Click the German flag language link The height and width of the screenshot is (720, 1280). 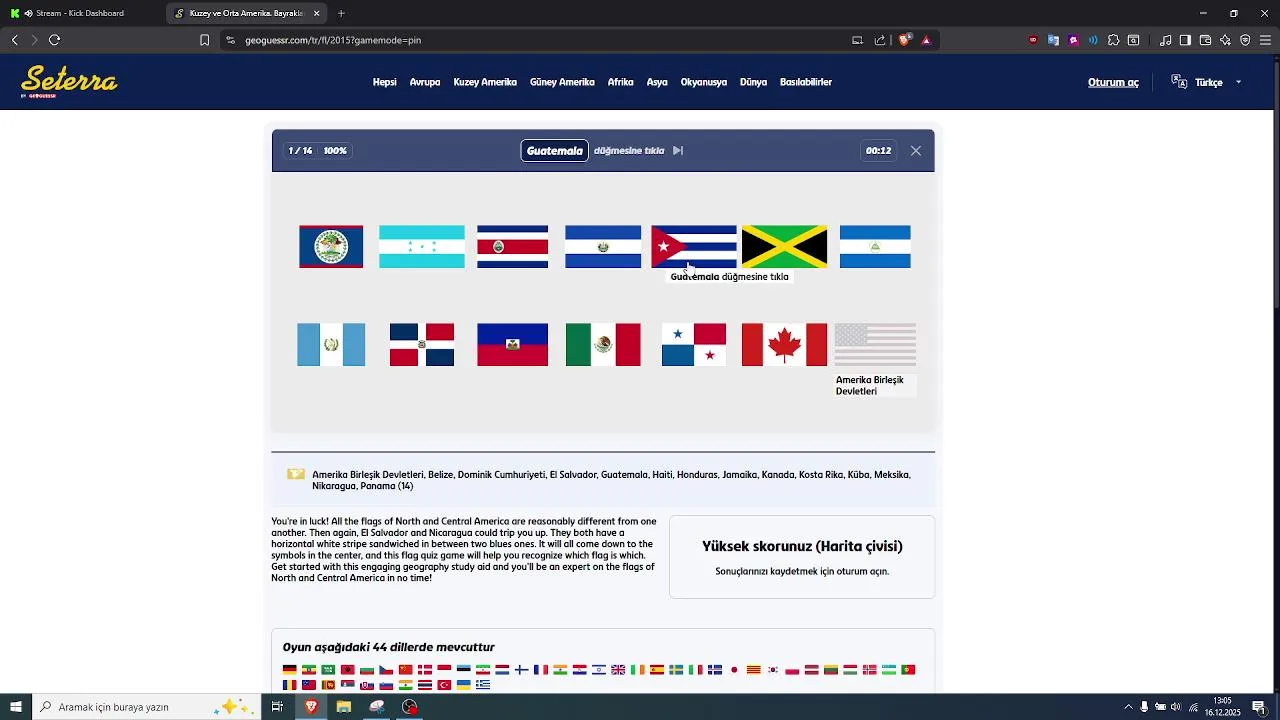tap(290, 670)
